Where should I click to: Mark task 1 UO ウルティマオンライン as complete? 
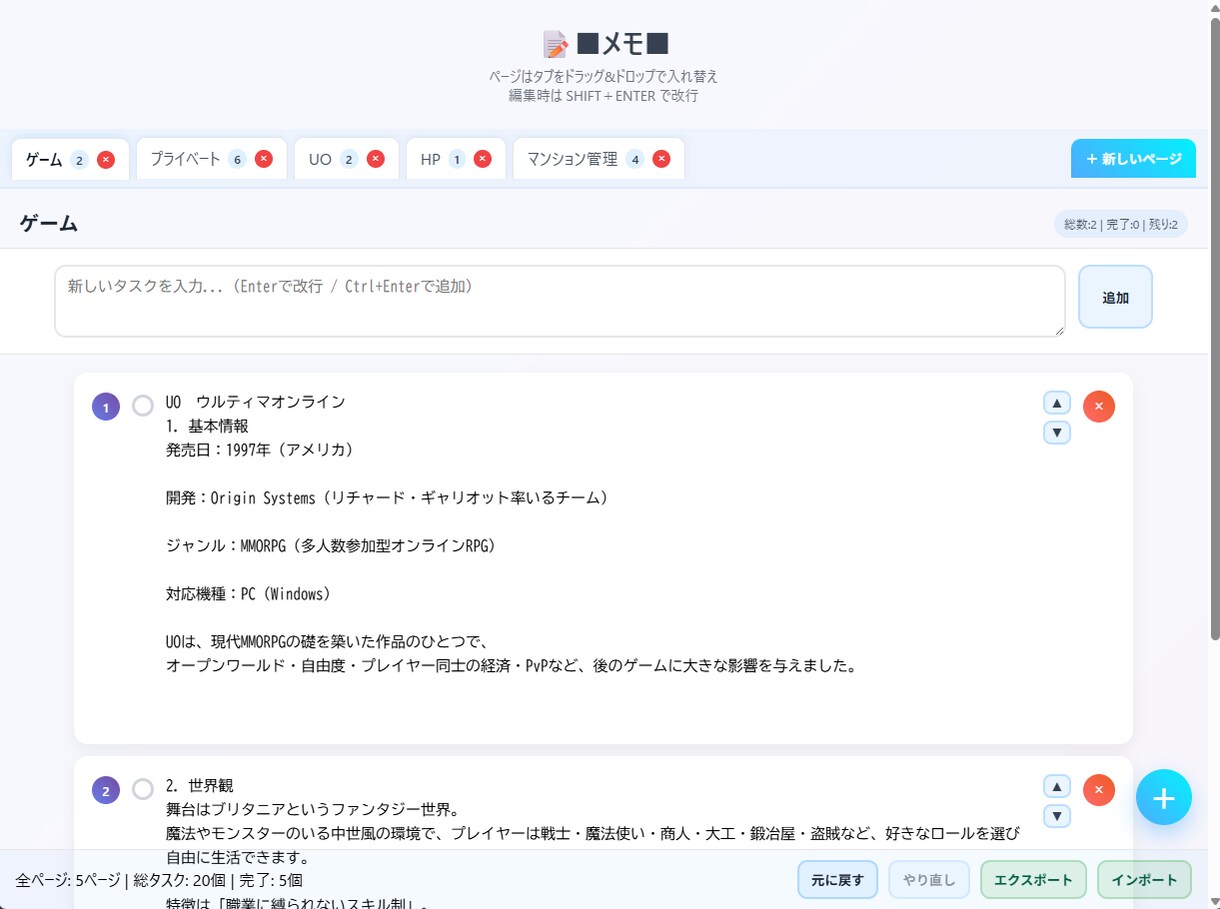143,405
